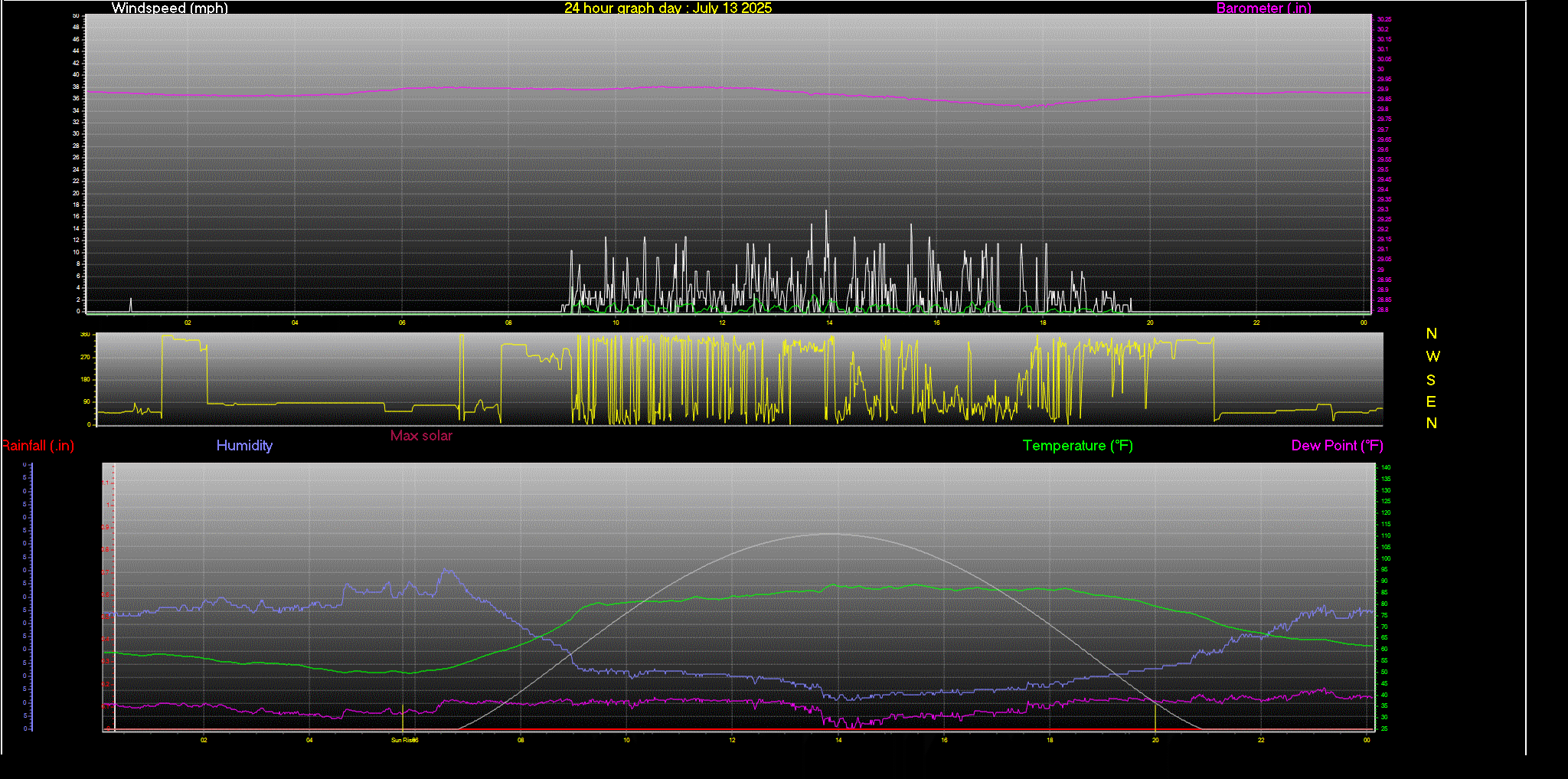Click the "12" hour label under the windspeed chart

point(722,322)
